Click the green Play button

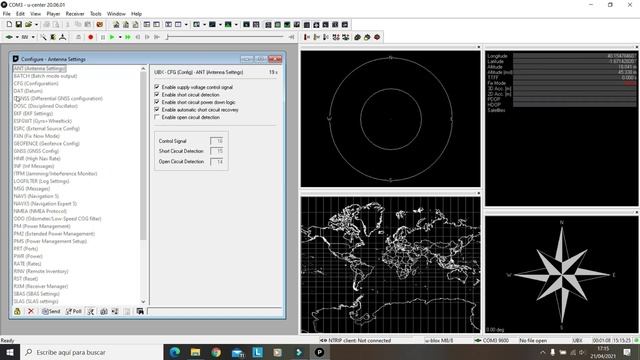click(112, 37)
